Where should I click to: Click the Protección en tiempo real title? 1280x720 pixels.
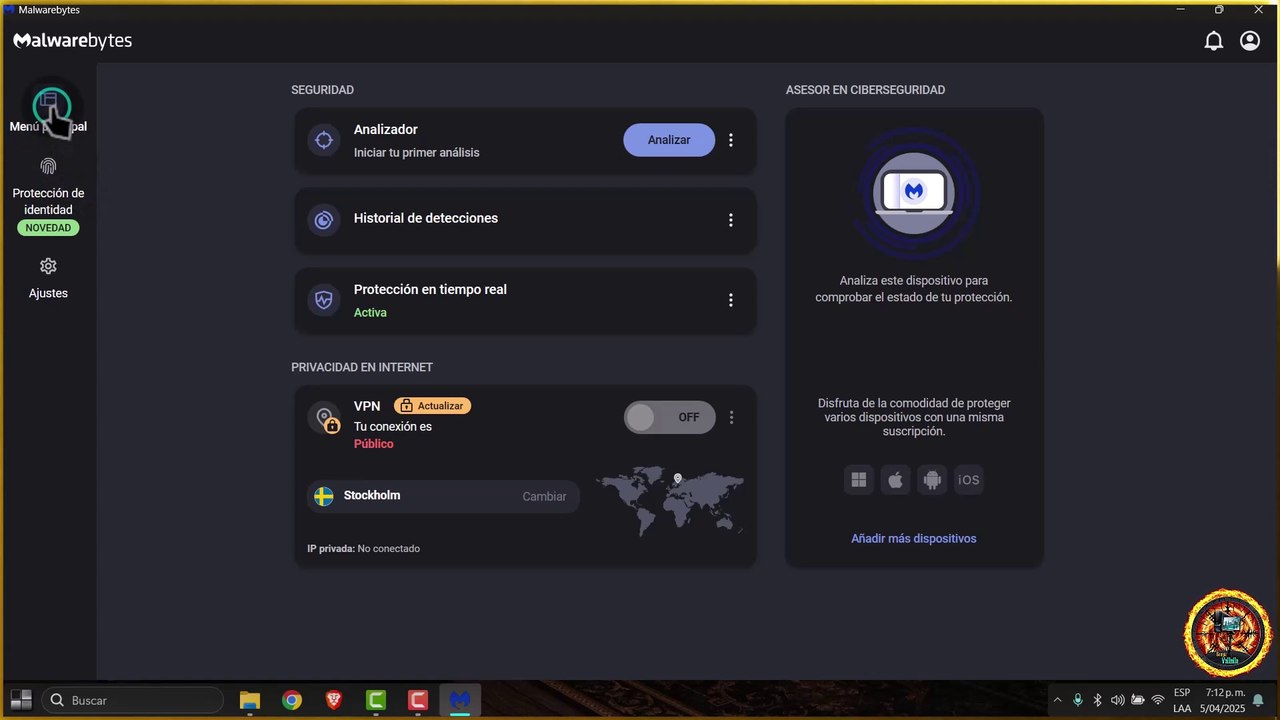pyautogui.click(x=430, y=289)
